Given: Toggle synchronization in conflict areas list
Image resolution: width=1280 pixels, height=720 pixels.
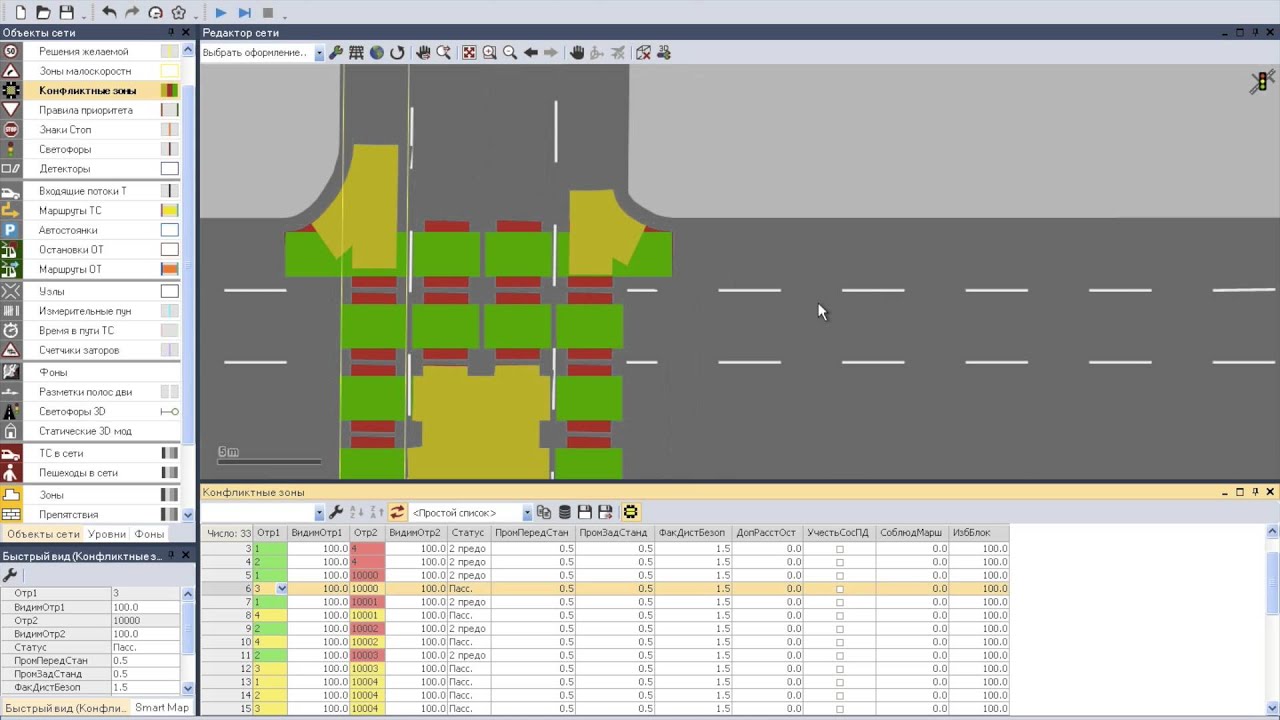Looking at the screenshot, I should click(398, 513).
